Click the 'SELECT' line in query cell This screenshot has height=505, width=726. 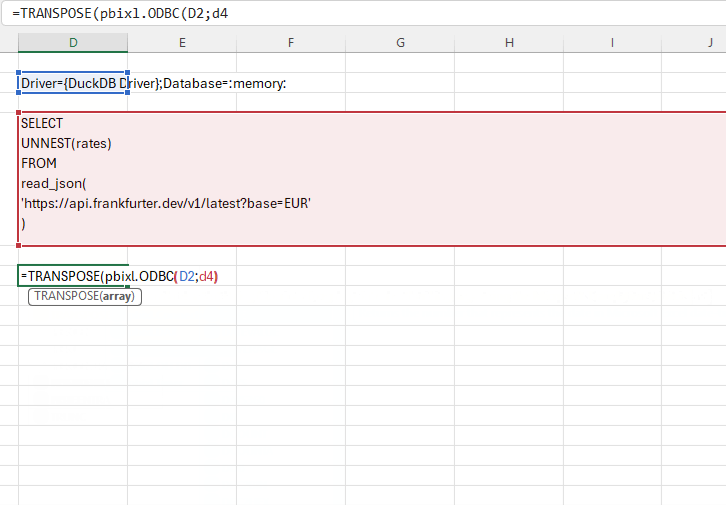[x=42, y=123]
